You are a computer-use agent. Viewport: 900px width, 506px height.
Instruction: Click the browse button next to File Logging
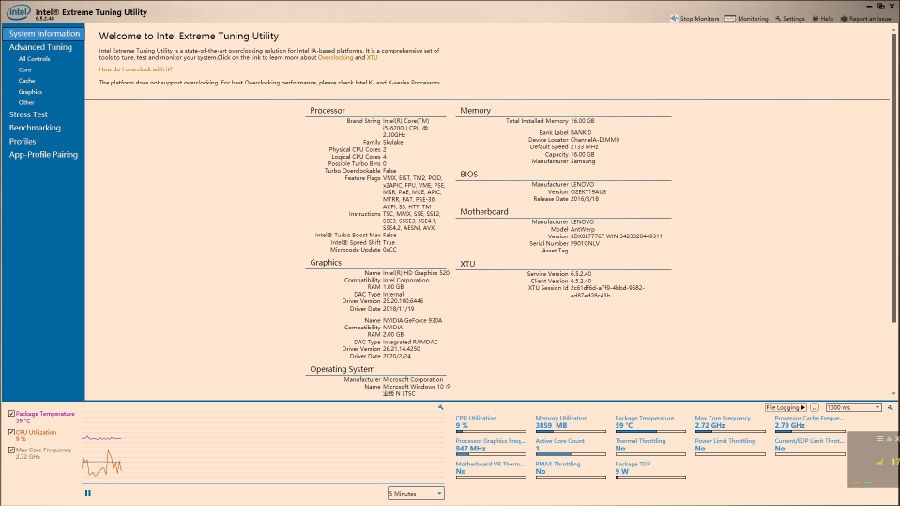[x=815, y=407]
